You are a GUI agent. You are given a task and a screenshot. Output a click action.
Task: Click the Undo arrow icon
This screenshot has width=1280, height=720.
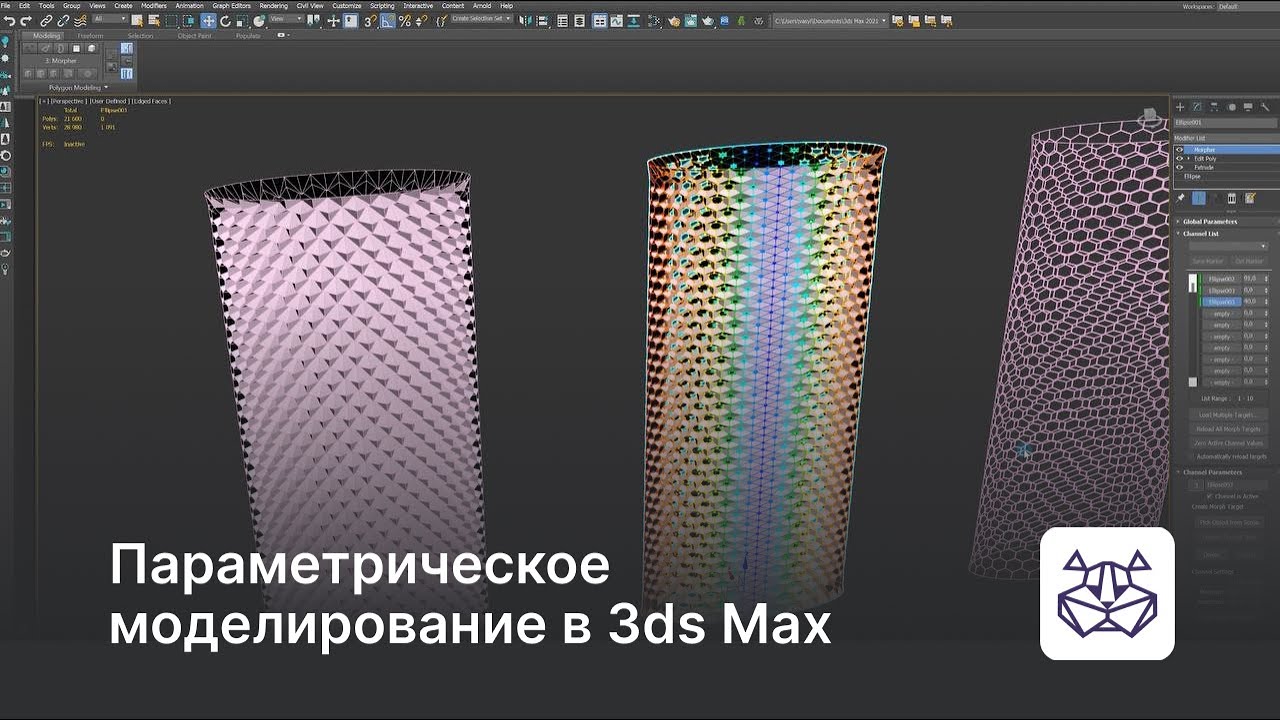(9, 21)
